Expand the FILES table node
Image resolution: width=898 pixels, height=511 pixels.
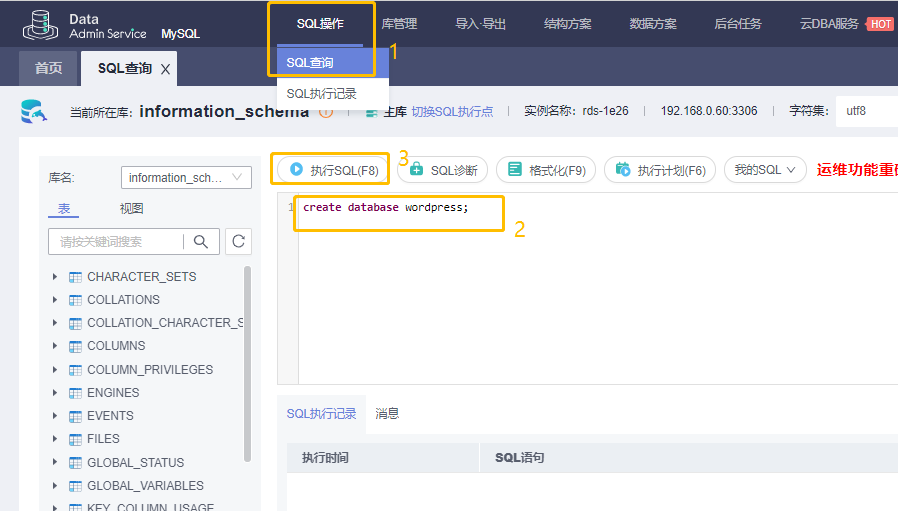click(x=55, y=439)
